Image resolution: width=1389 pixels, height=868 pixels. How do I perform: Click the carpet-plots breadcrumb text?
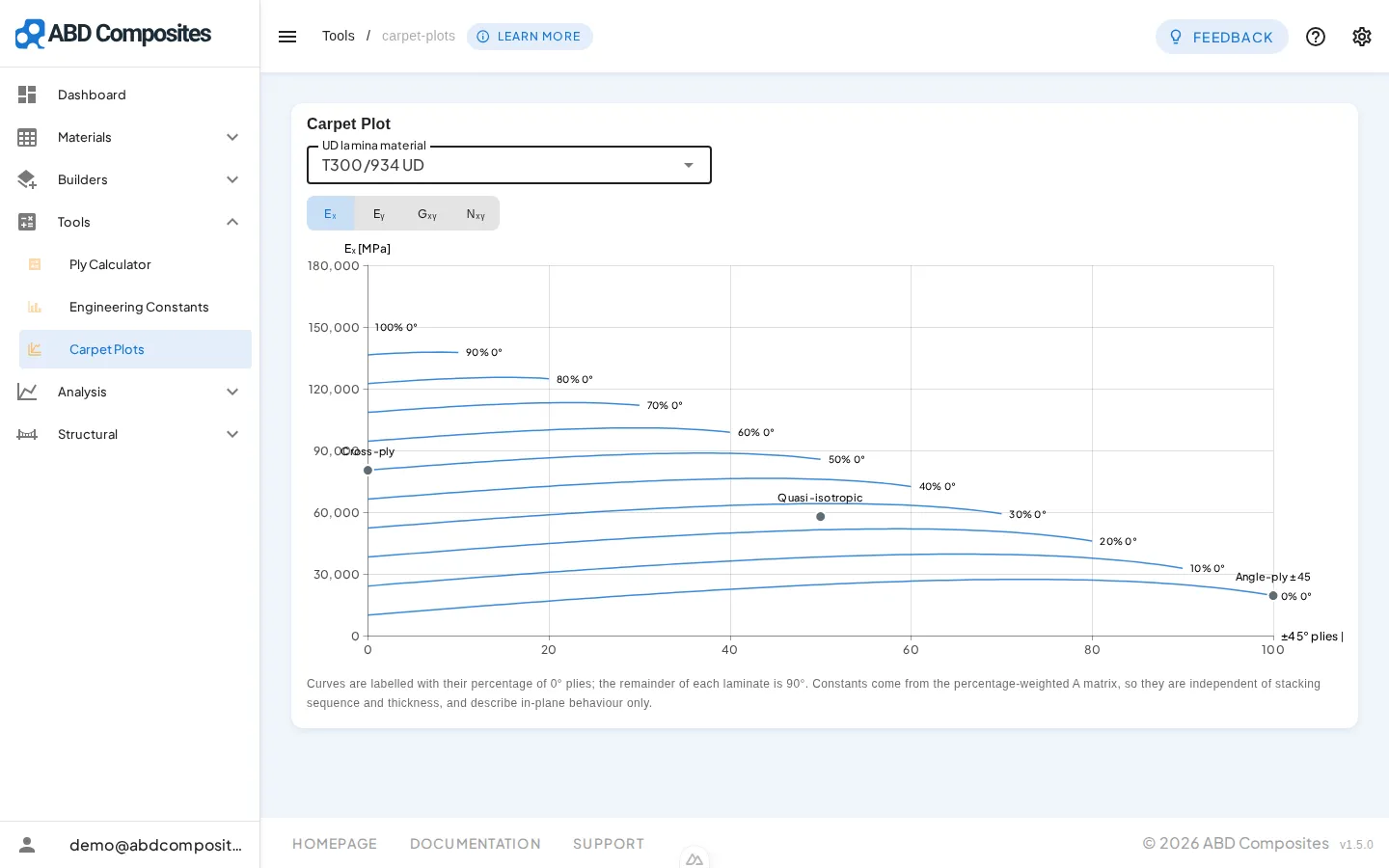pos(419,36)
